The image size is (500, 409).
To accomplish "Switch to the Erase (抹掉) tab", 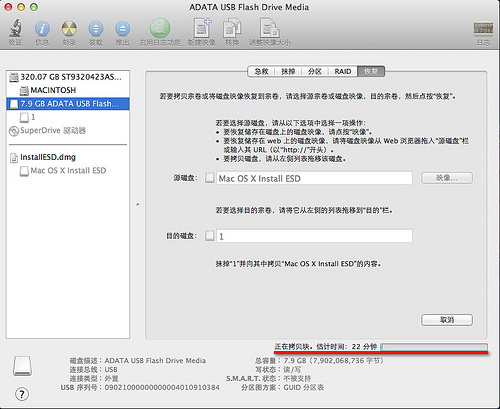I will pyautogui.click(x=288, y=71).
